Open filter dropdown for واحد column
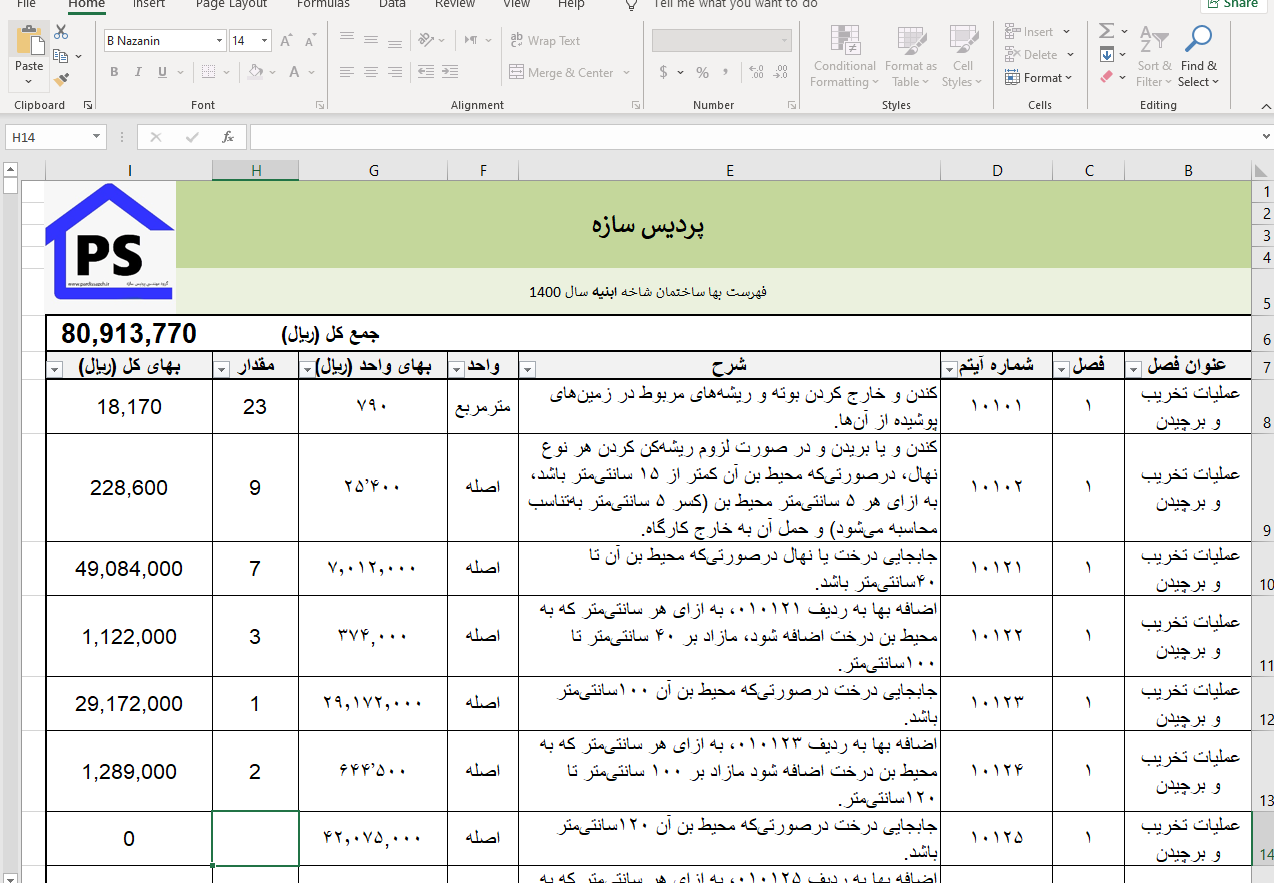Screen dimensions: 1274x883 click(457, 370)
